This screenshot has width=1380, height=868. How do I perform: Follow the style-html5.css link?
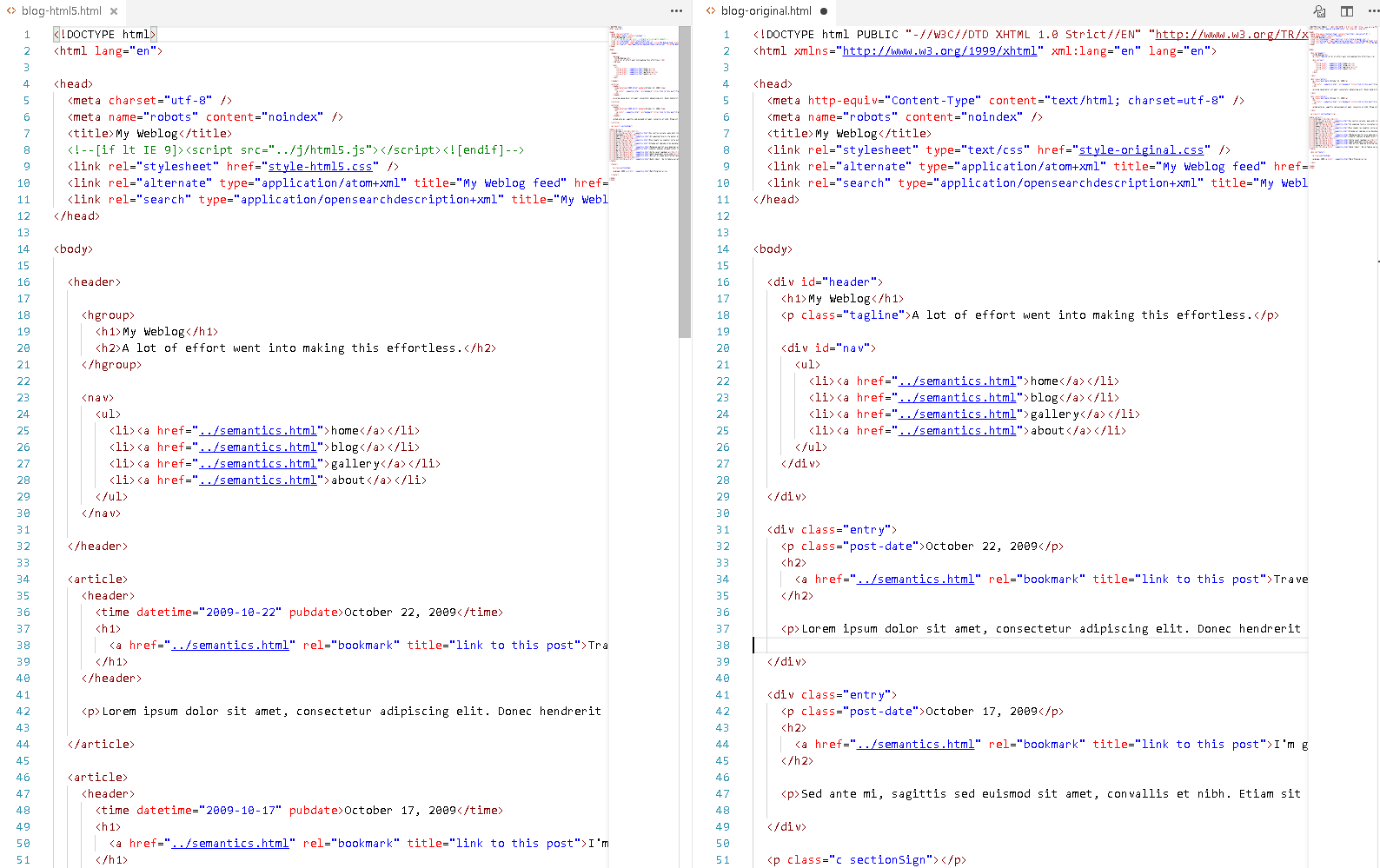[320, 166]
